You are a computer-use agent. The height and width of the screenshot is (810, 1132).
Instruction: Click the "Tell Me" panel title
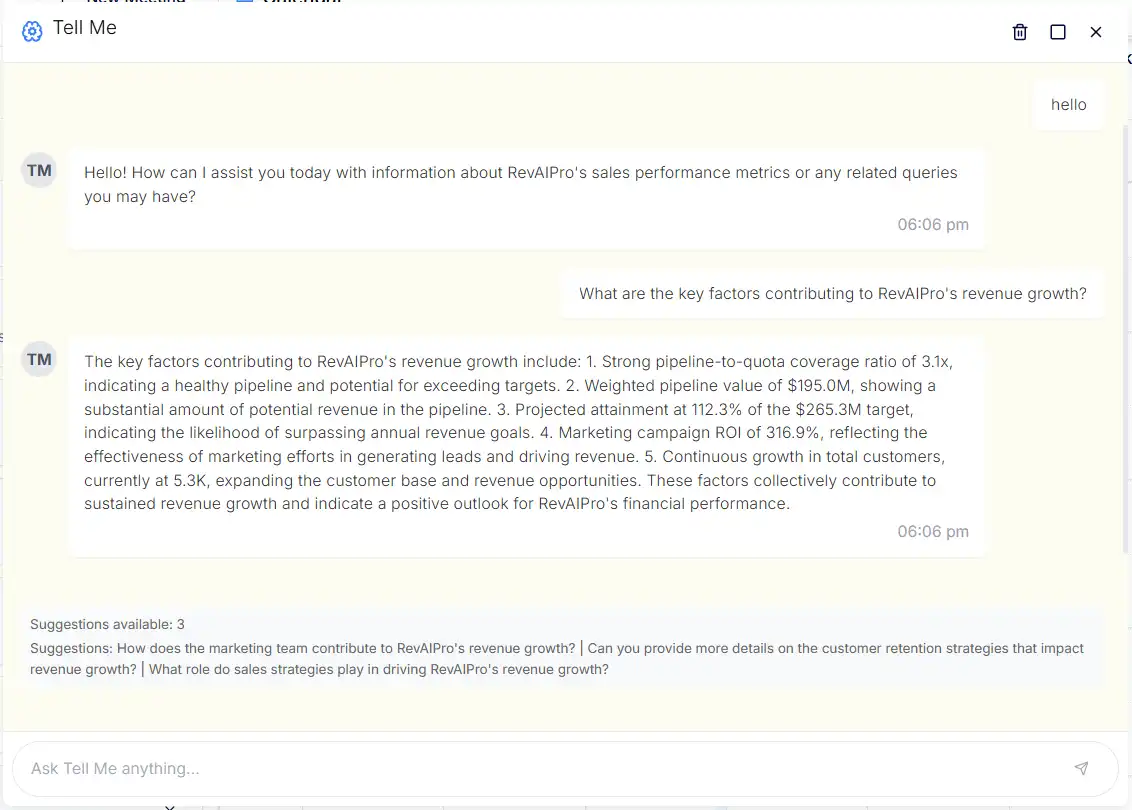coord(85,28)
